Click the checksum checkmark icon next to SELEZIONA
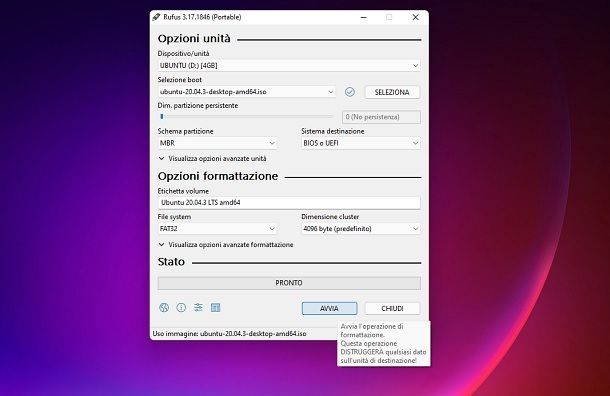This screenshot has height=396, width=610. (x=350, y=92)
